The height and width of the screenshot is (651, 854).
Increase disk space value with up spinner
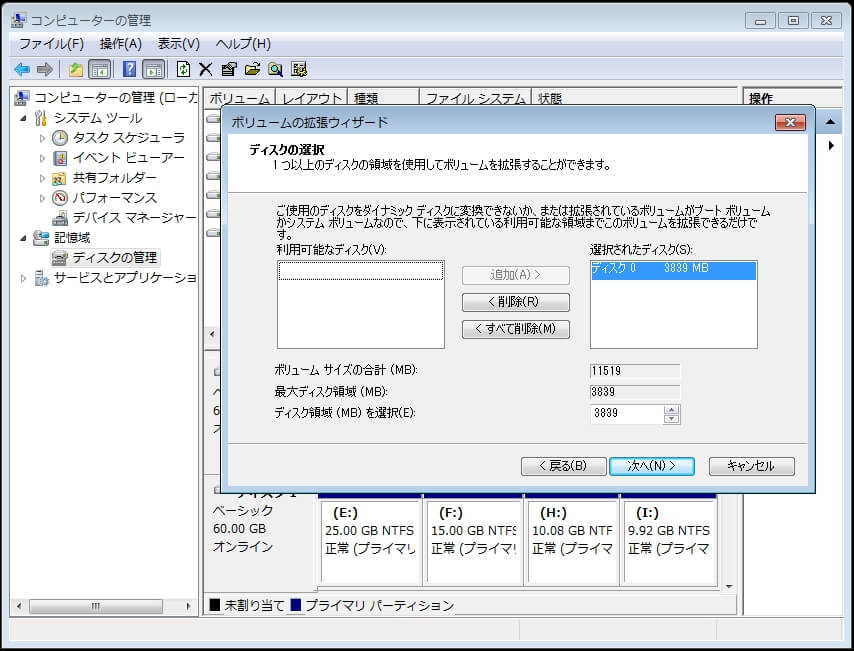point(671,408)
